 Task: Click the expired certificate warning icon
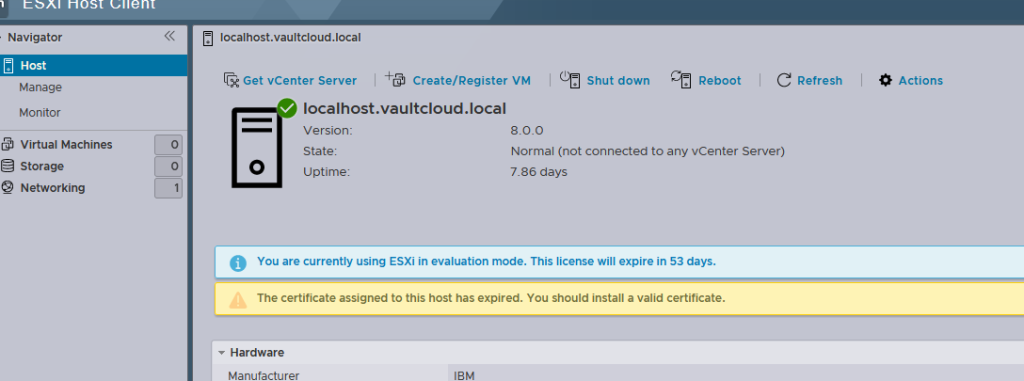(238, 299)
